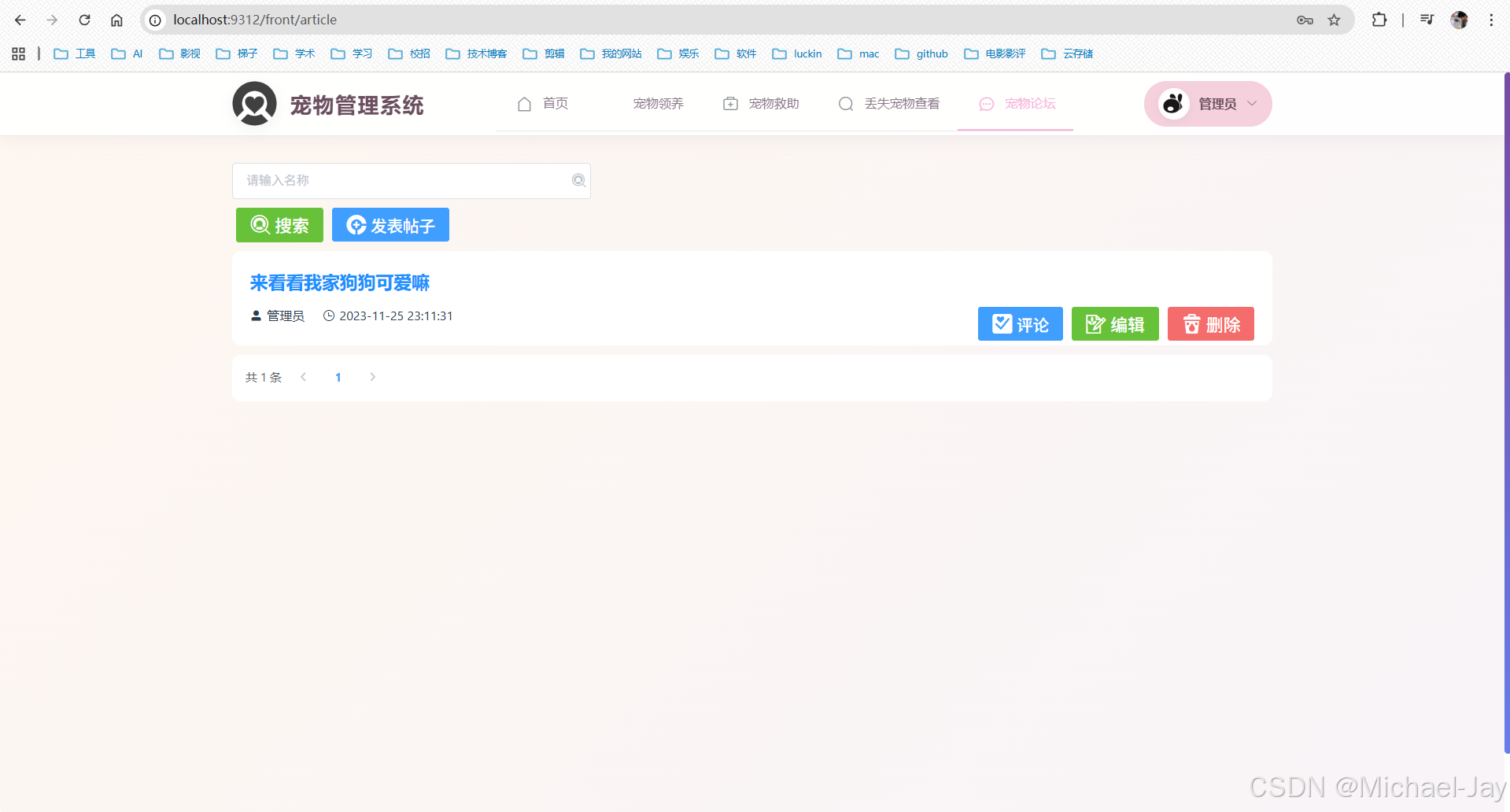Click the green 搜索 button

coord(279,225)
